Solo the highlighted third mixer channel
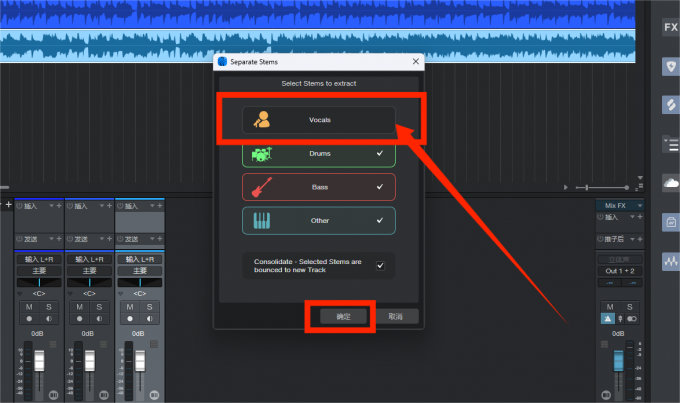Viewport: 680px width, 403px height. (x=149, y=307)
